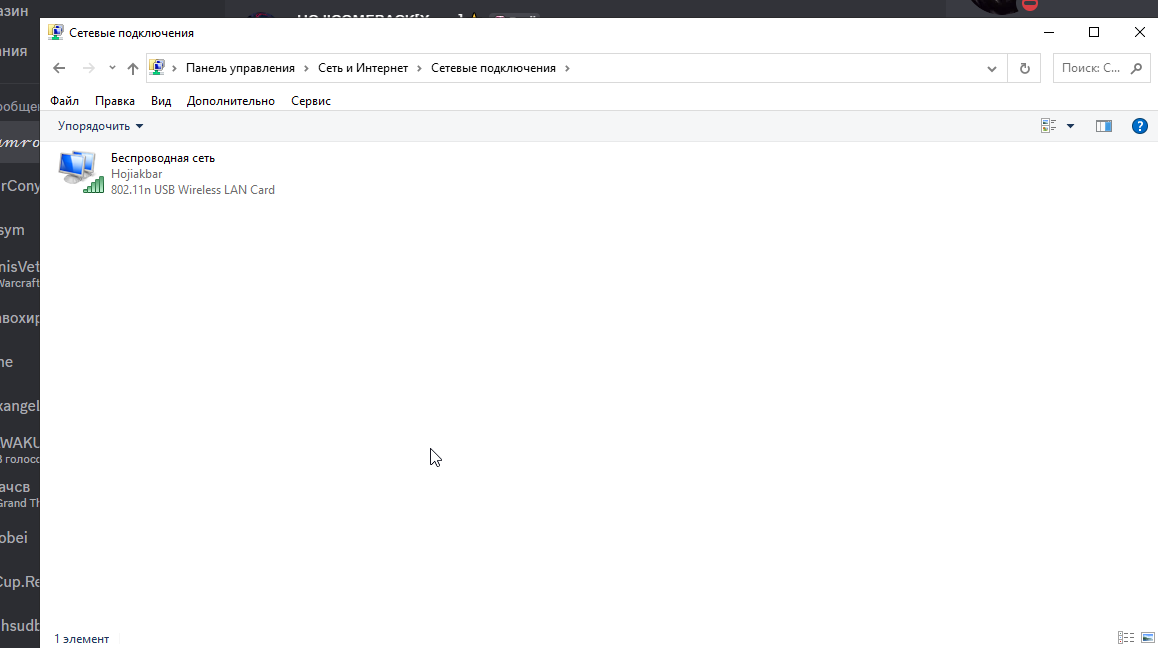
Task: Click the search magnifier icon
Action: coord(1137,68)
